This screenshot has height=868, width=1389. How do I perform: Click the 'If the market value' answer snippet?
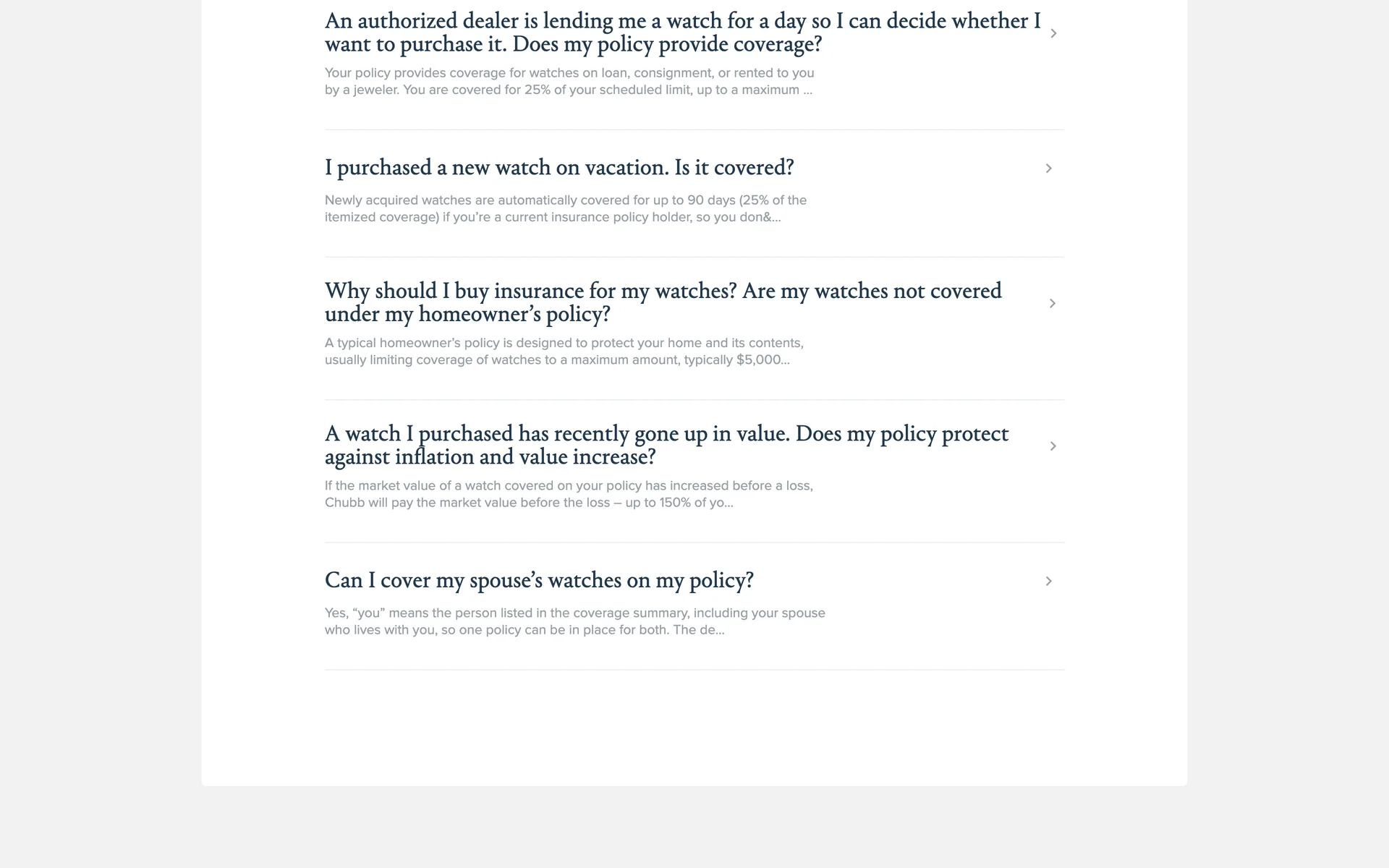569,494
